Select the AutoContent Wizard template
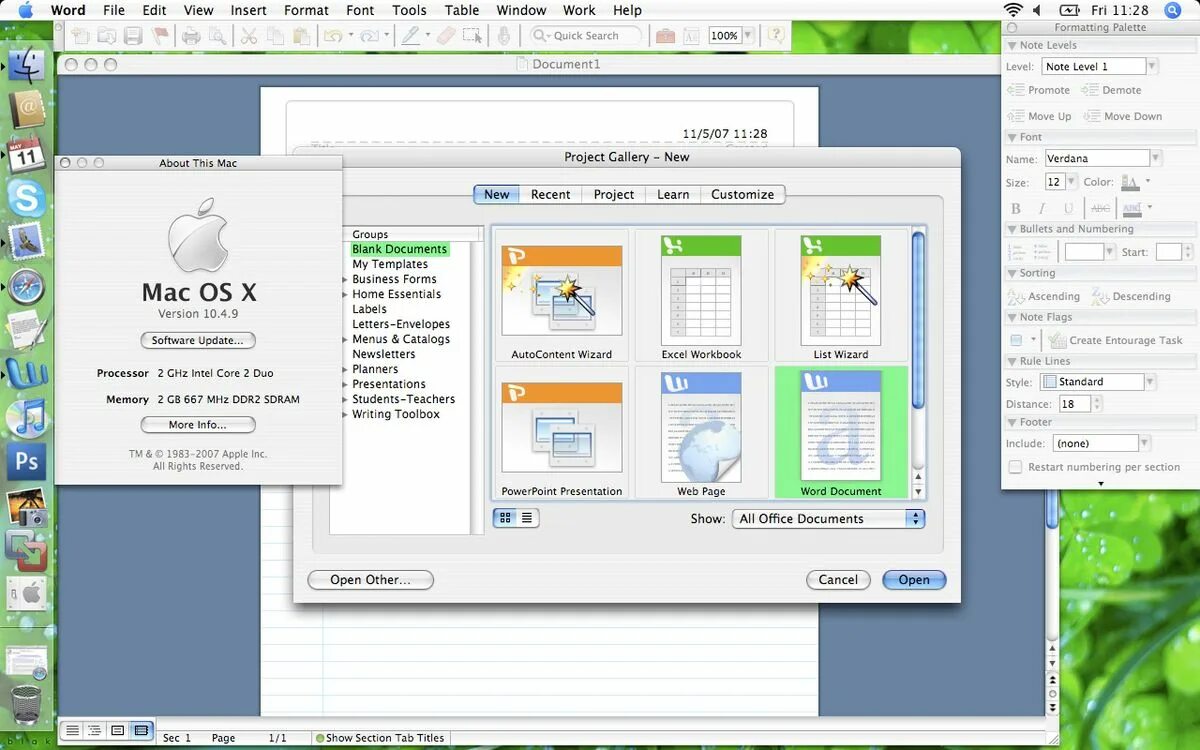Viewport: 1200px width, 750px height. click(x=561, y=297)
